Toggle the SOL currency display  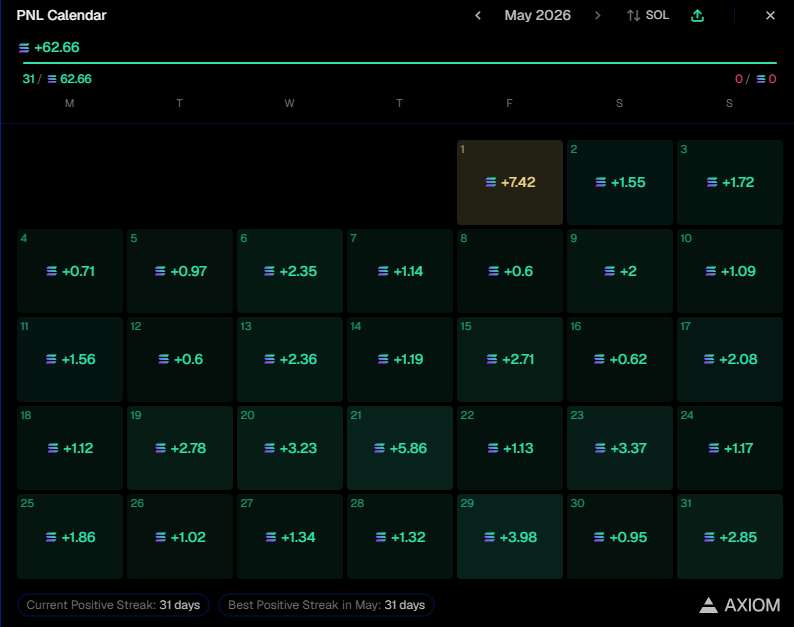(x=648, y=16)
